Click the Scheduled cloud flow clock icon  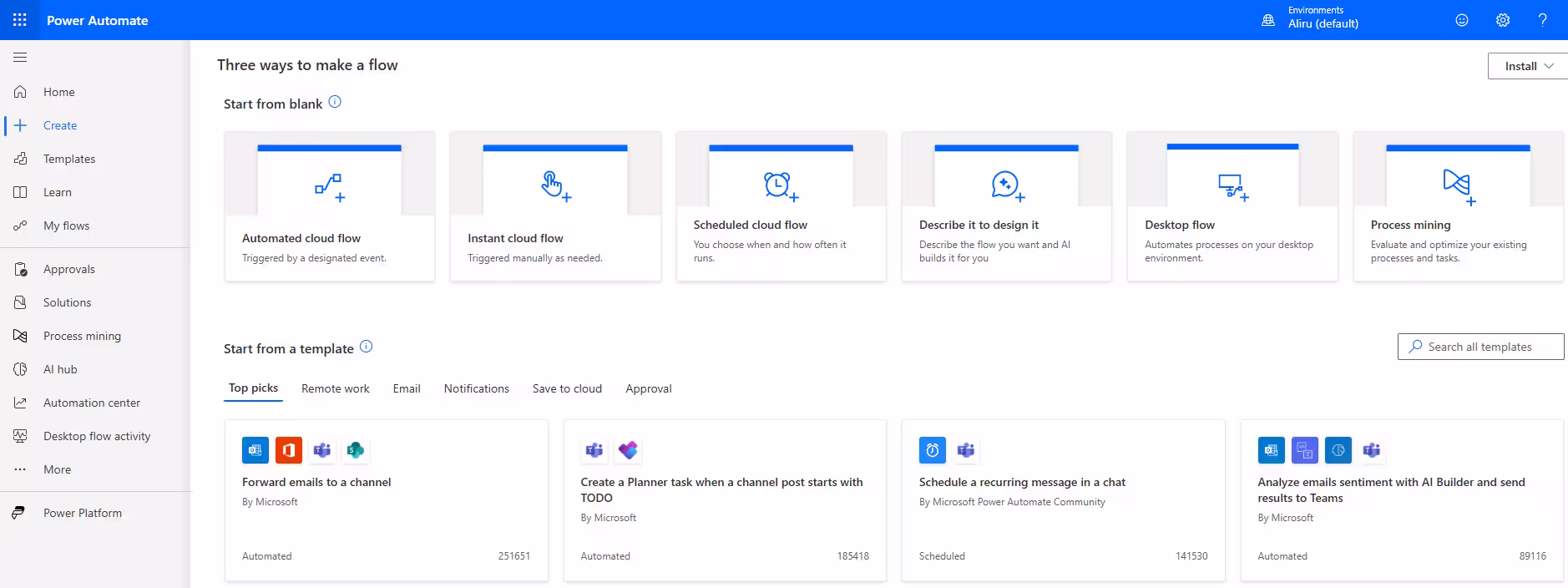(781, 185)
